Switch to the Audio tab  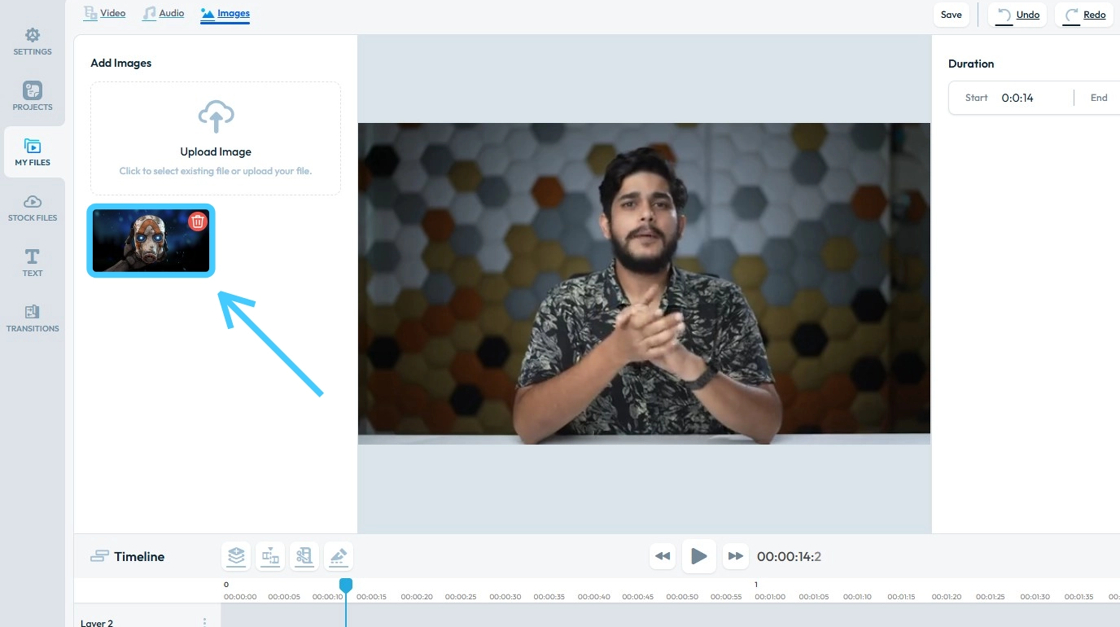click(x=163, y=13)
